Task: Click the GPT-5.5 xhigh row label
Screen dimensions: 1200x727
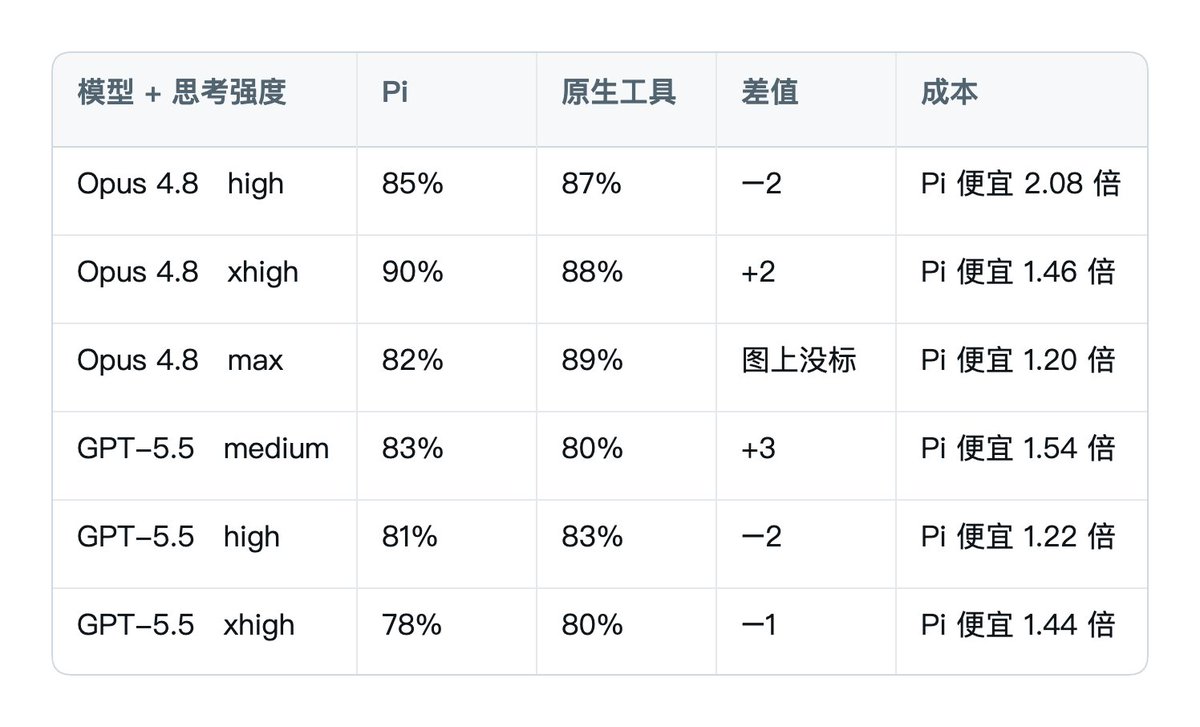Action: (x=186, y=624)
